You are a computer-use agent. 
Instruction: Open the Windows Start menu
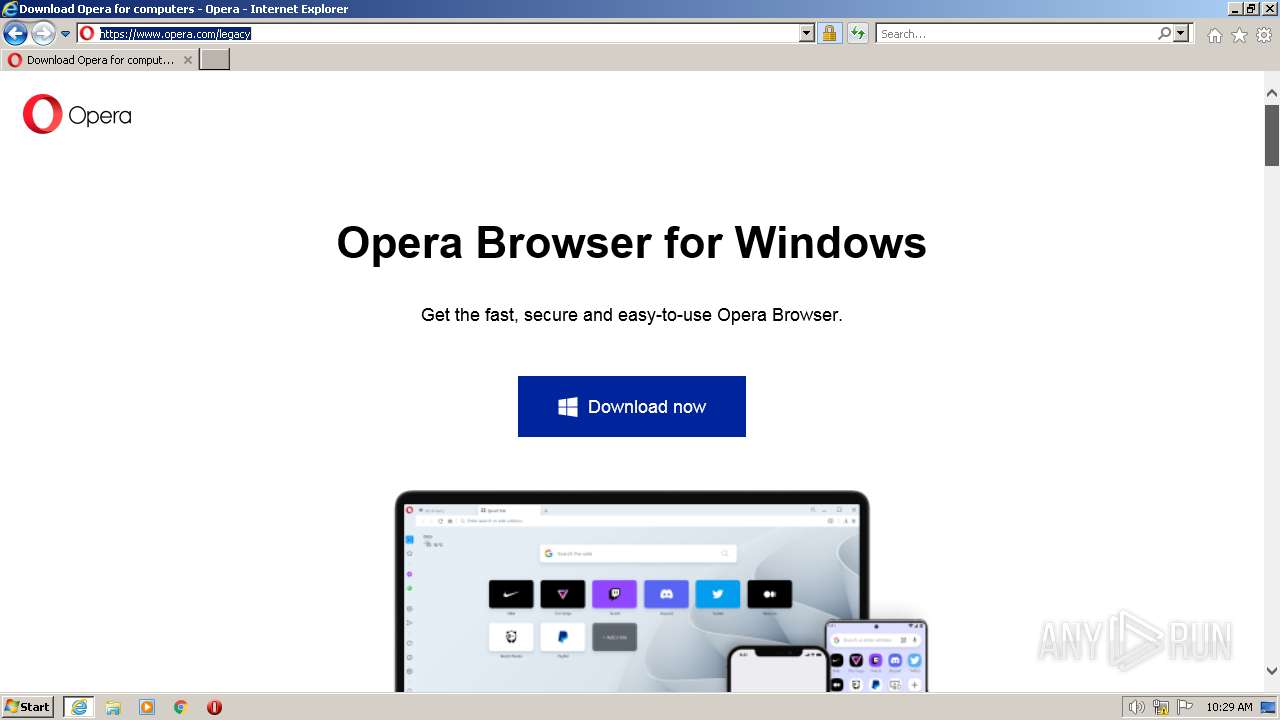point(28,707)
